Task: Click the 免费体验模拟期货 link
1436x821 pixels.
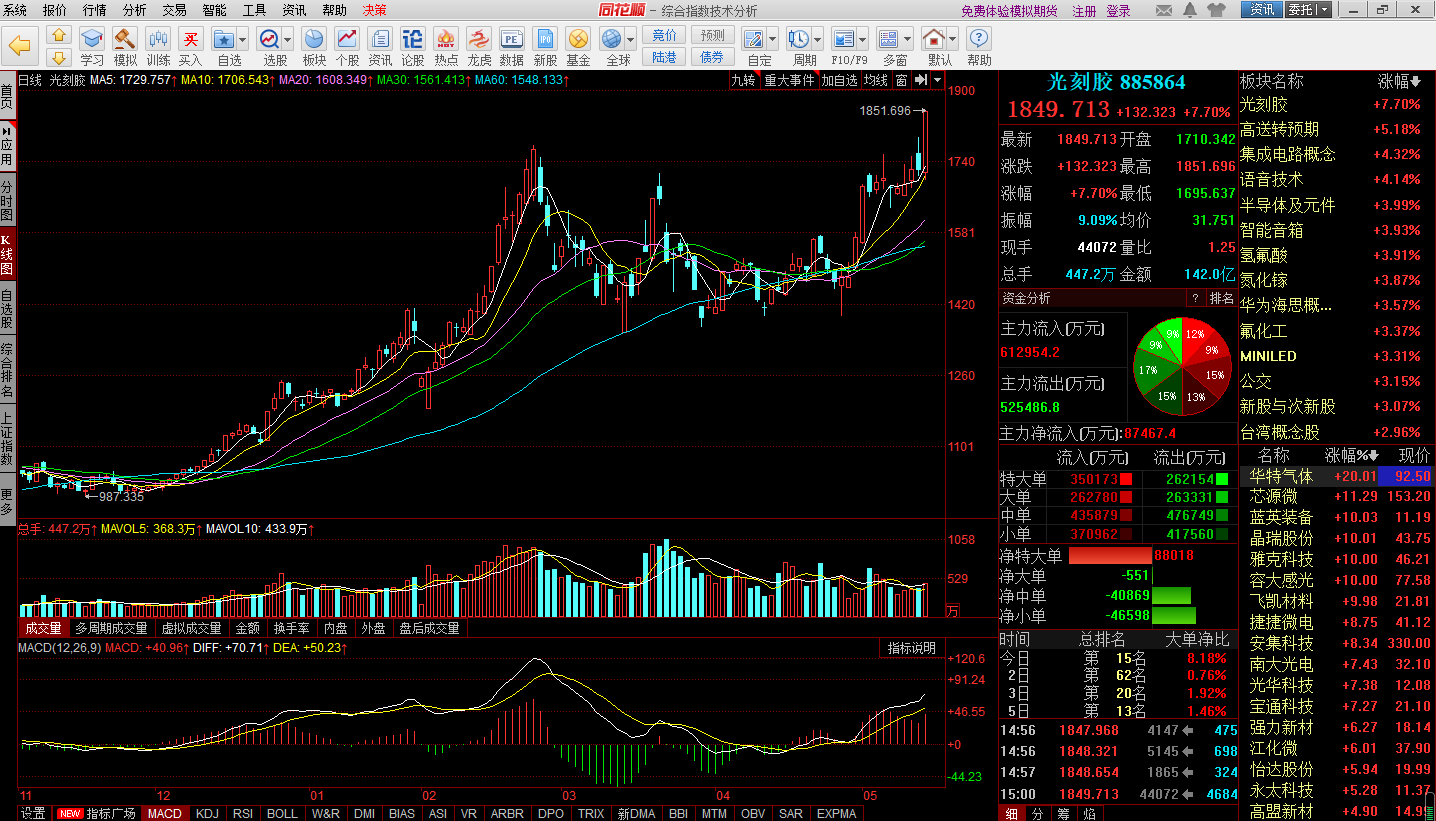Action: (1009, 11)
